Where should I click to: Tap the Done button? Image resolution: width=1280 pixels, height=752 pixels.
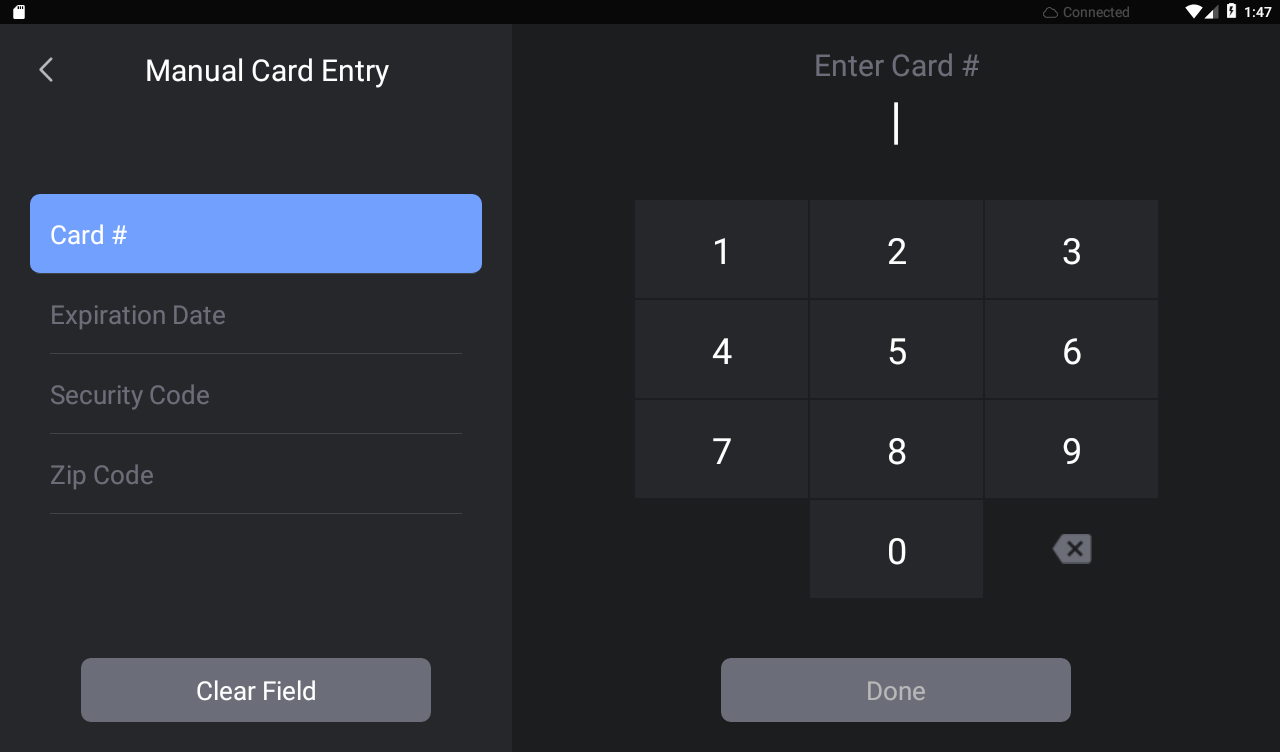[x=895, y=690]
